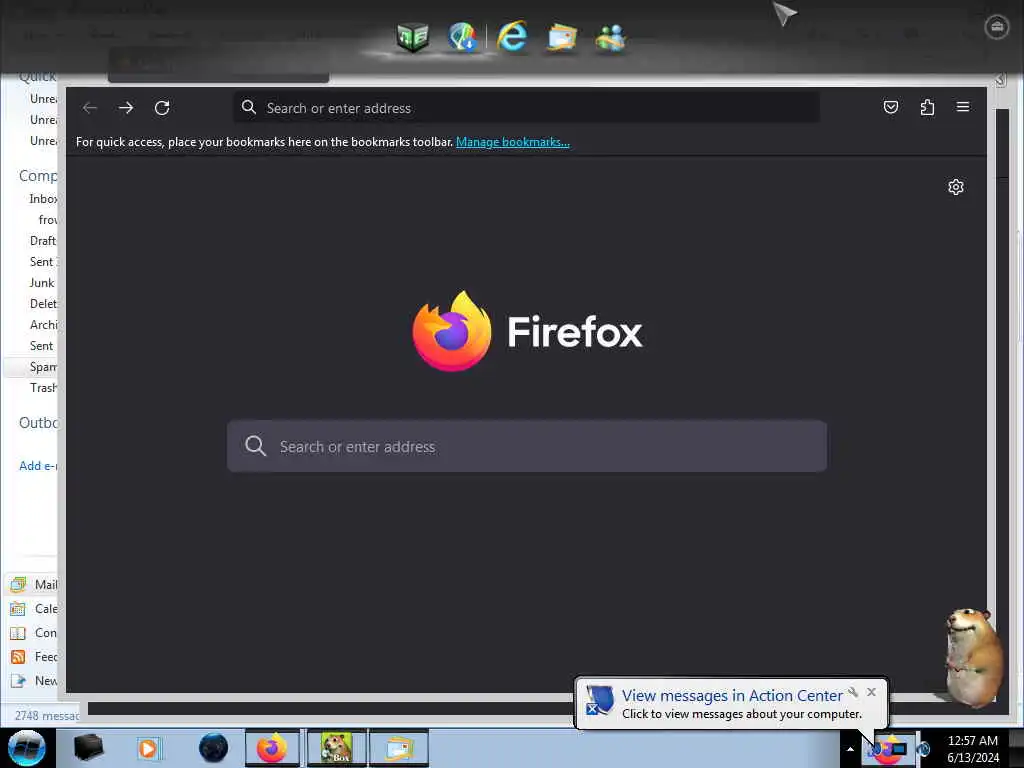Select Drafts folder in mail window
The image size is (1024, 768).
point(43,240)
